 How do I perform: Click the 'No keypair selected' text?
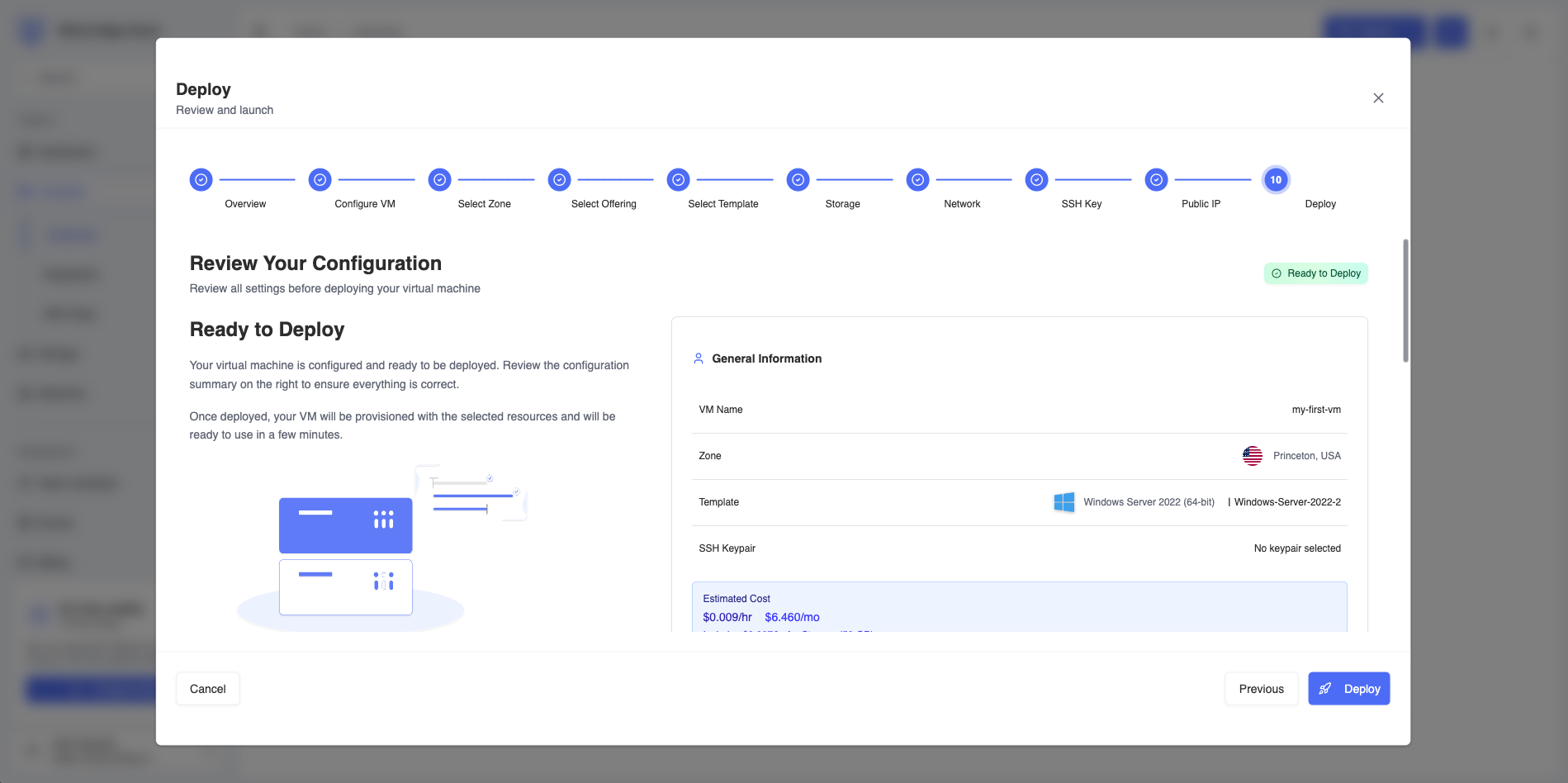tap(1297, 548)
